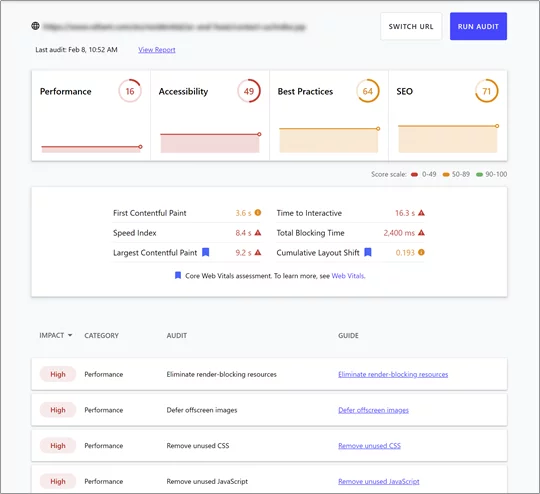The height and width of the screenshot is (494, 540).
Task: Click the bookmark icon next to Cumulative Layout Shift
Action: pos(368,253)
